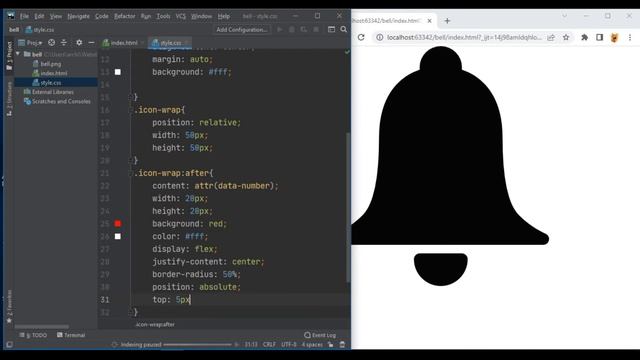Click the Stop icon in run toolbar
This screenshot has height=360, width=640.
click(x=316, y=29)
